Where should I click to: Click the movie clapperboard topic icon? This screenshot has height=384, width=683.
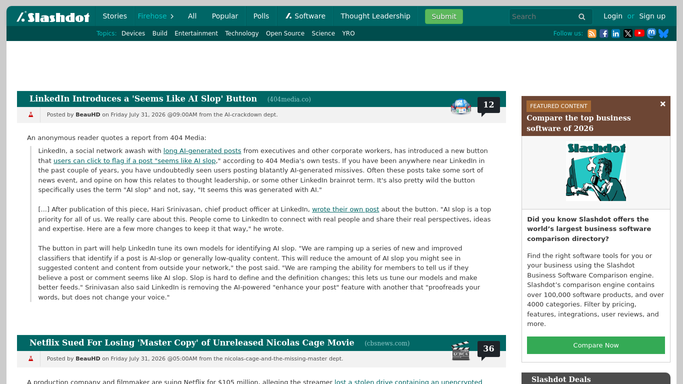pos(461,350)
